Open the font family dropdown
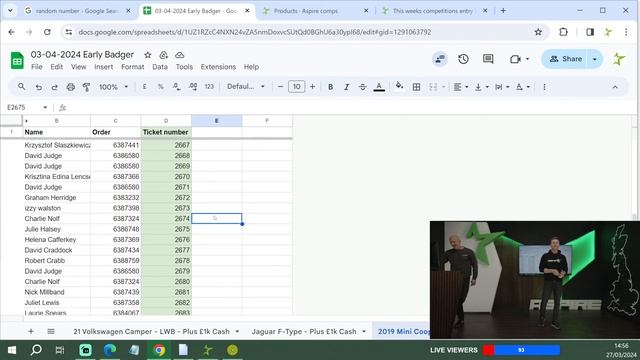The height and width of the screenshot is (360, 640). [246, 87]
